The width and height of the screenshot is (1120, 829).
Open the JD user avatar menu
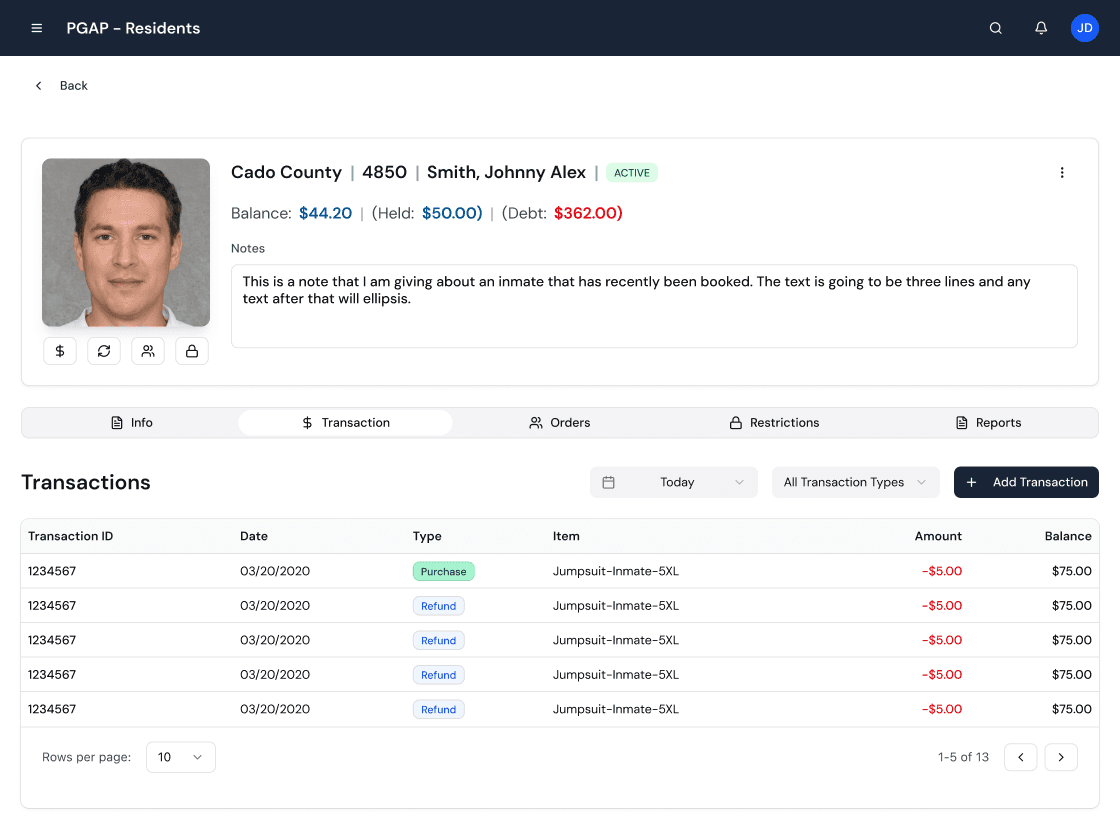pyautogui.click(x=1084, y=28)
